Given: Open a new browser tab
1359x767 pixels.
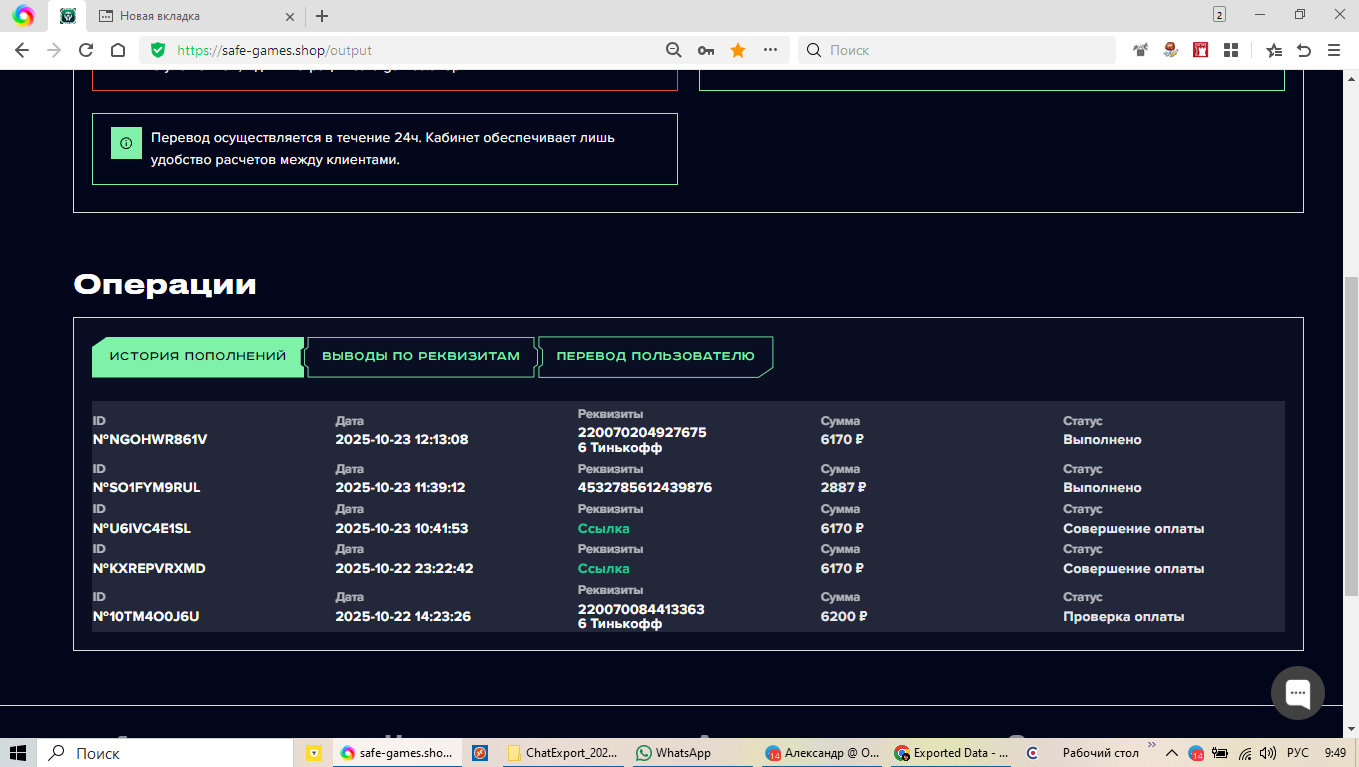Looking at the screenshot, I should 322,16.
